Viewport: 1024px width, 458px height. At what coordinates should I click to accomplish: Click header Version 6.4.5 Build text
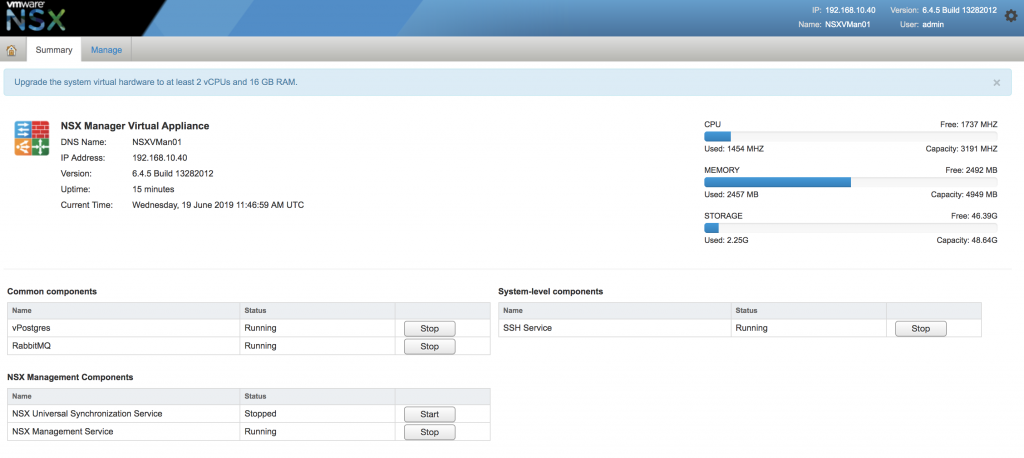pyautogui.click(x=959, y=10)
